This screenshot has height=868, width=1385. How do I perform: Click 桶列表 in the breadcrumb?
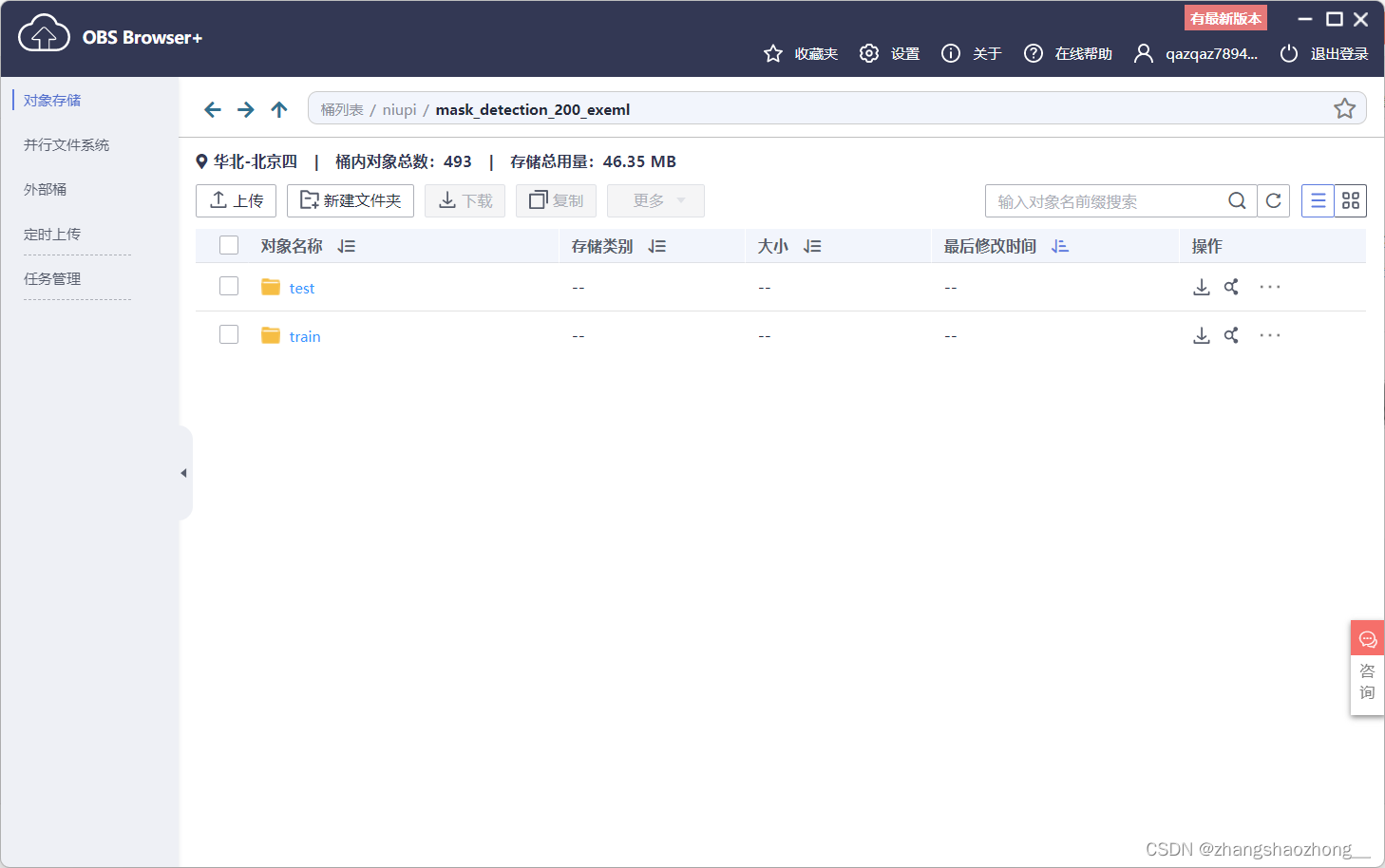point(342,109)
